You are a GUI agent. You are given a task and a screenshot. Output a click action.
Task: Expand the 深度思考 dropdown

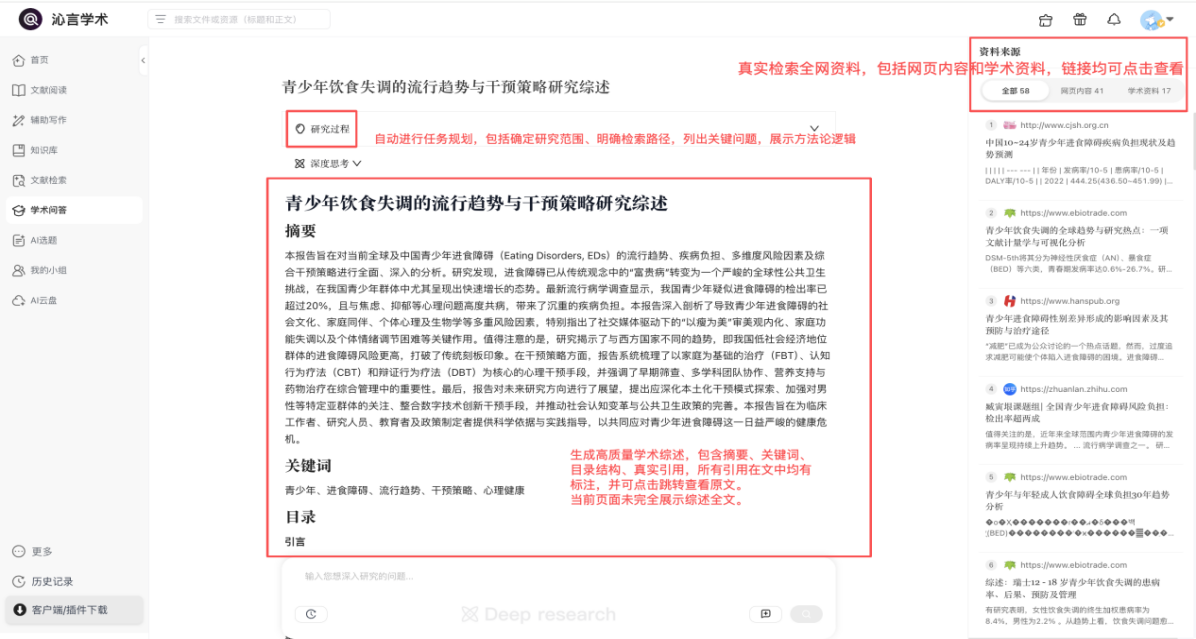pos(328,163)
